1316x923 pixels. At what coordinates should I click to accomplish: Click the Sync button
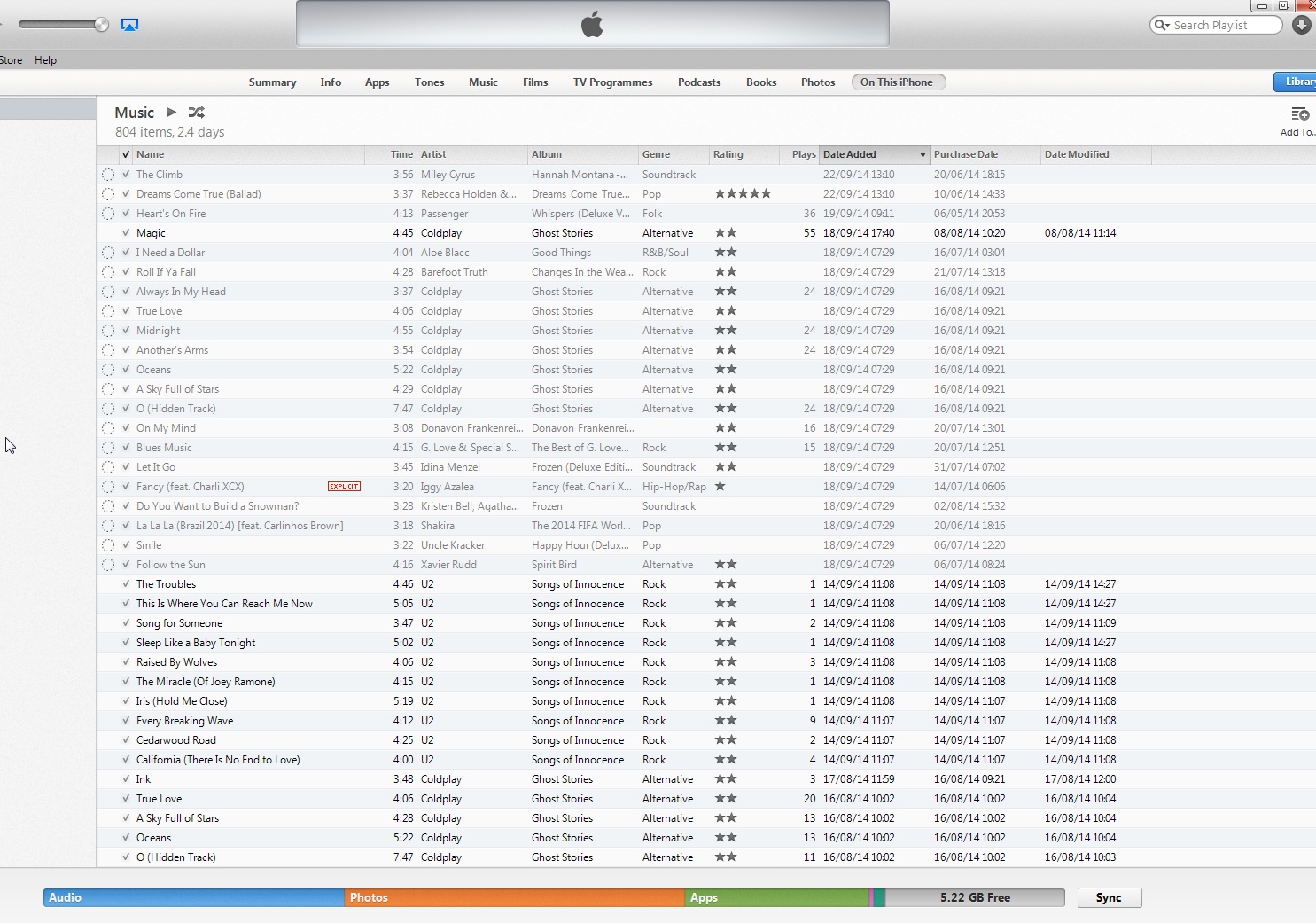click(1110, 897)
